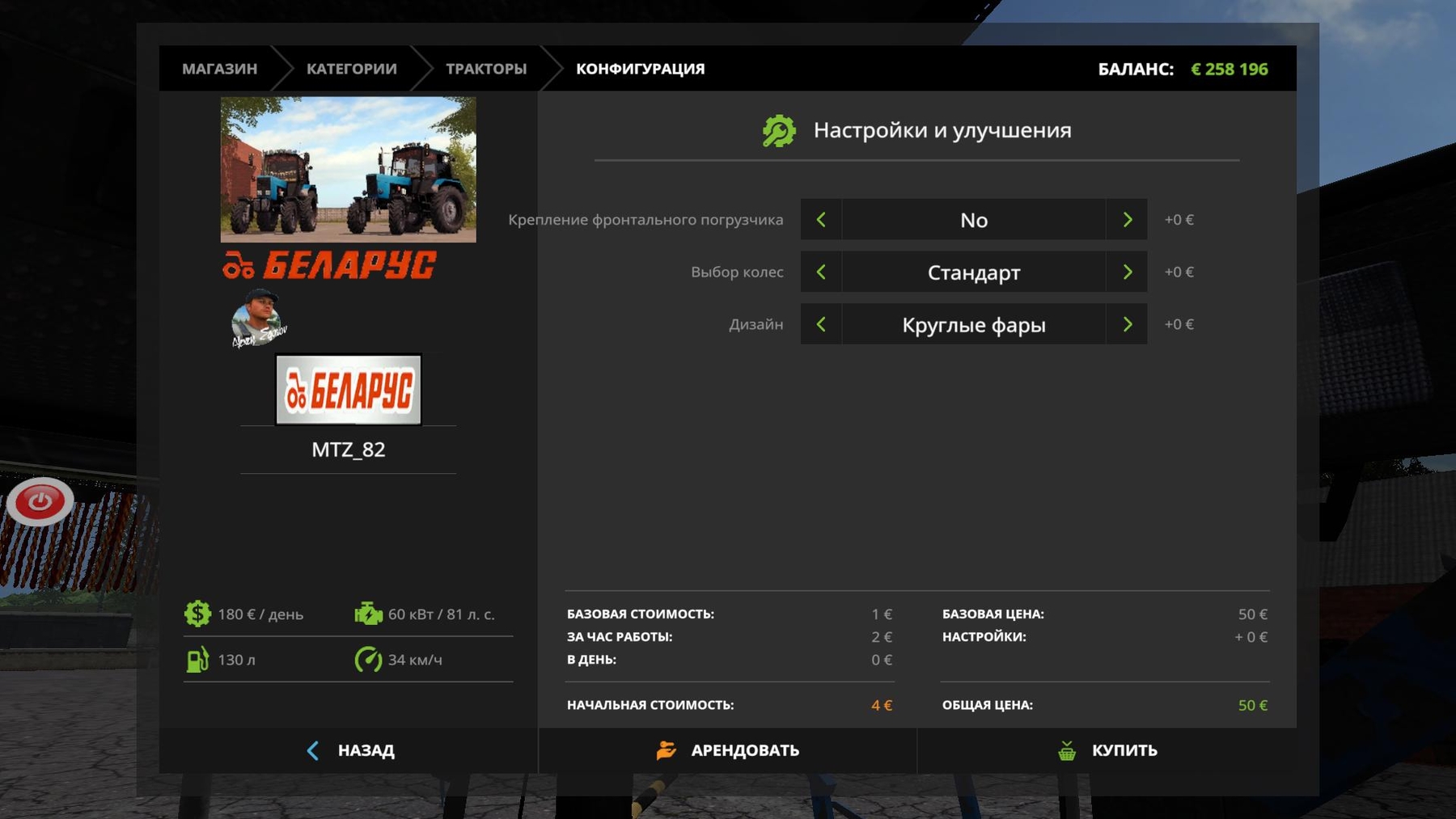This screenshot has width=1456, height=819.
Task: Click the daily upkeep cost dollar icon
Action: pos(197,614)
